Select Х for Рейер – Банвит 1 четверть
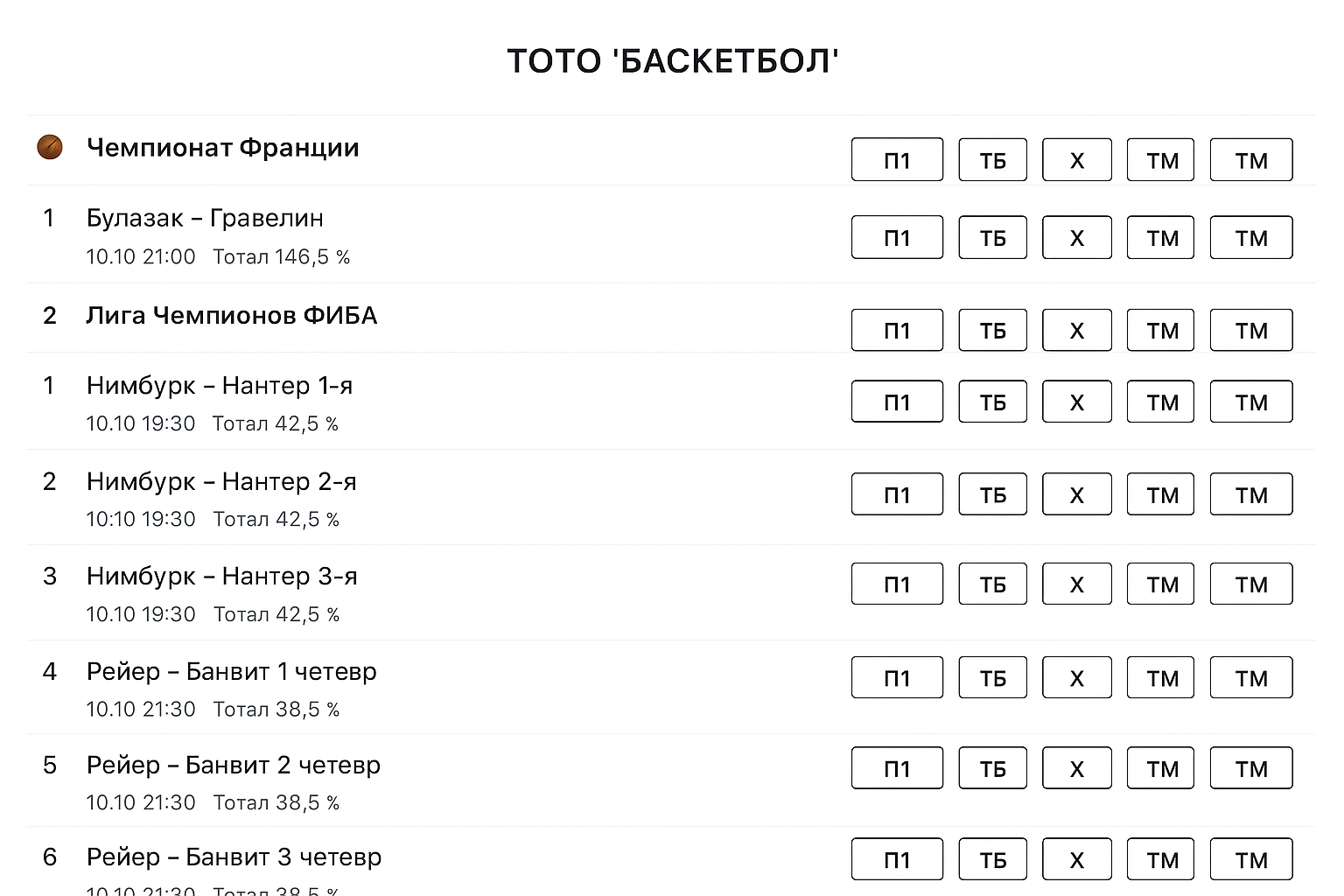 (1076, 678)
